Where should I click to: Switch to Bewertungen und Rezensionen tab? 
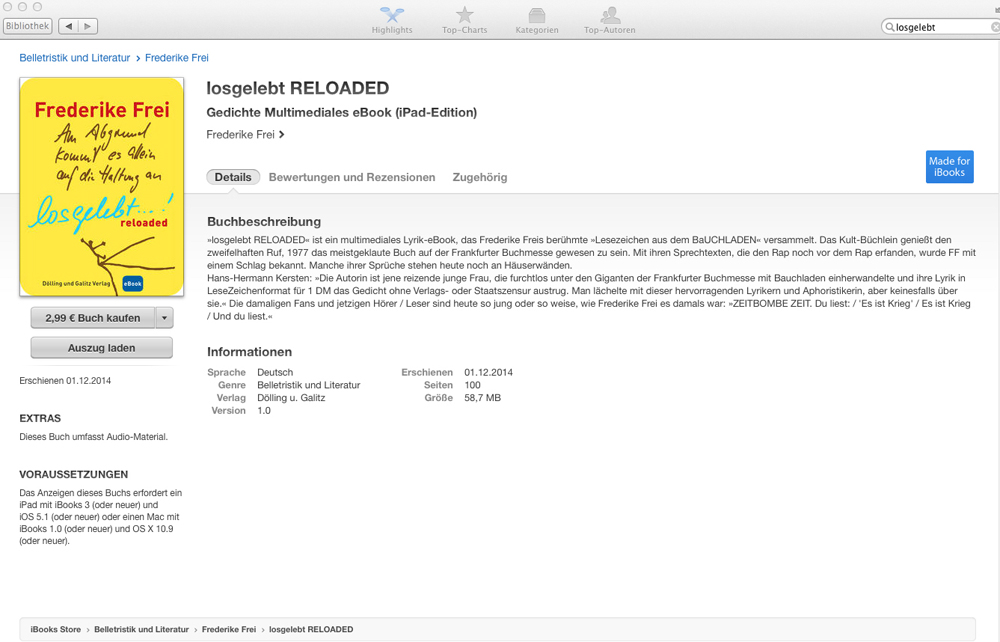tap(352, 177)
